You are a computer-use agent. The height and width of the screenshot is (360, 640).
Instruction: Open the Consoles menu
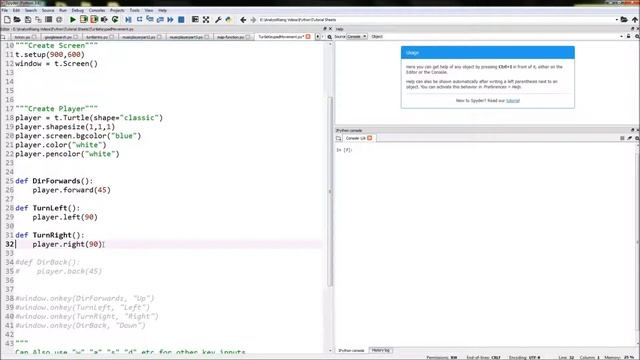point(97,10)
